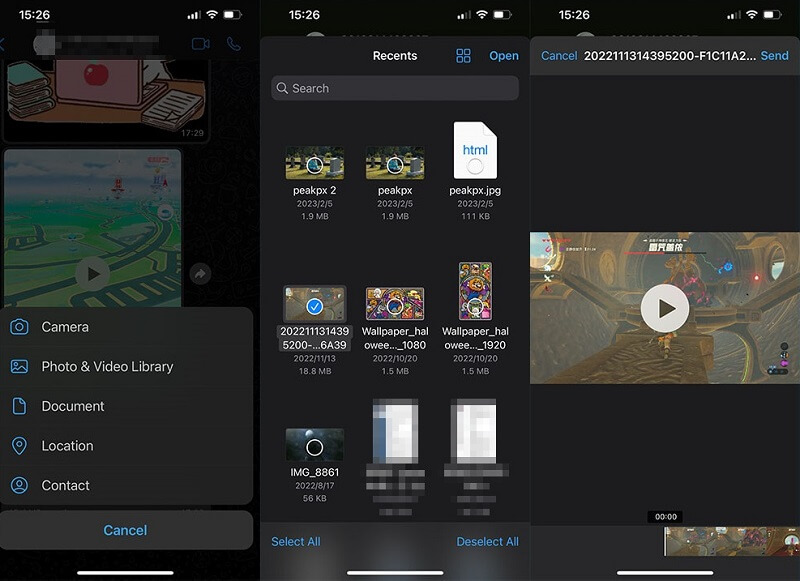Tap the peakpx 2 file name
Screen dimensions: 800x581
314,190
